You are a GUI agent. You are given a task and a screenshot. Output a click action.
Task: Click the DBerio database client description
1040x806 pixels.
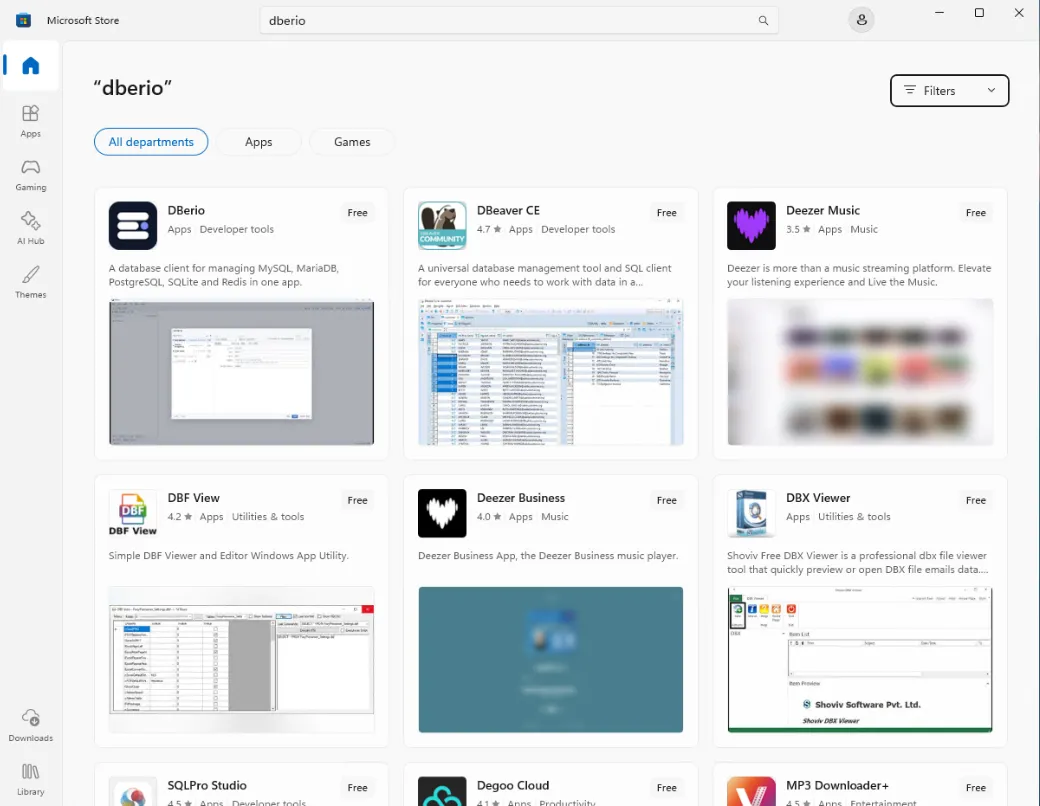pyautogui.click(x=224, y=275)
